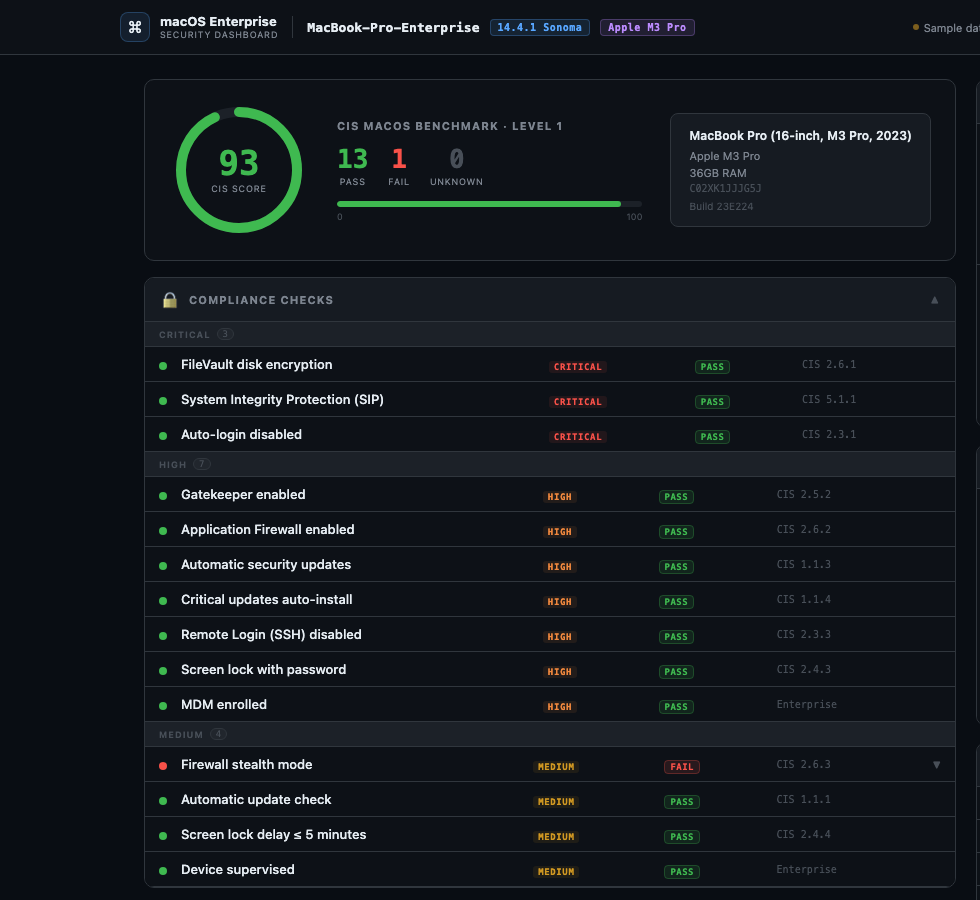Select Critical updates auto-install row
Screen dimensions: 980x900
point(549,599)
